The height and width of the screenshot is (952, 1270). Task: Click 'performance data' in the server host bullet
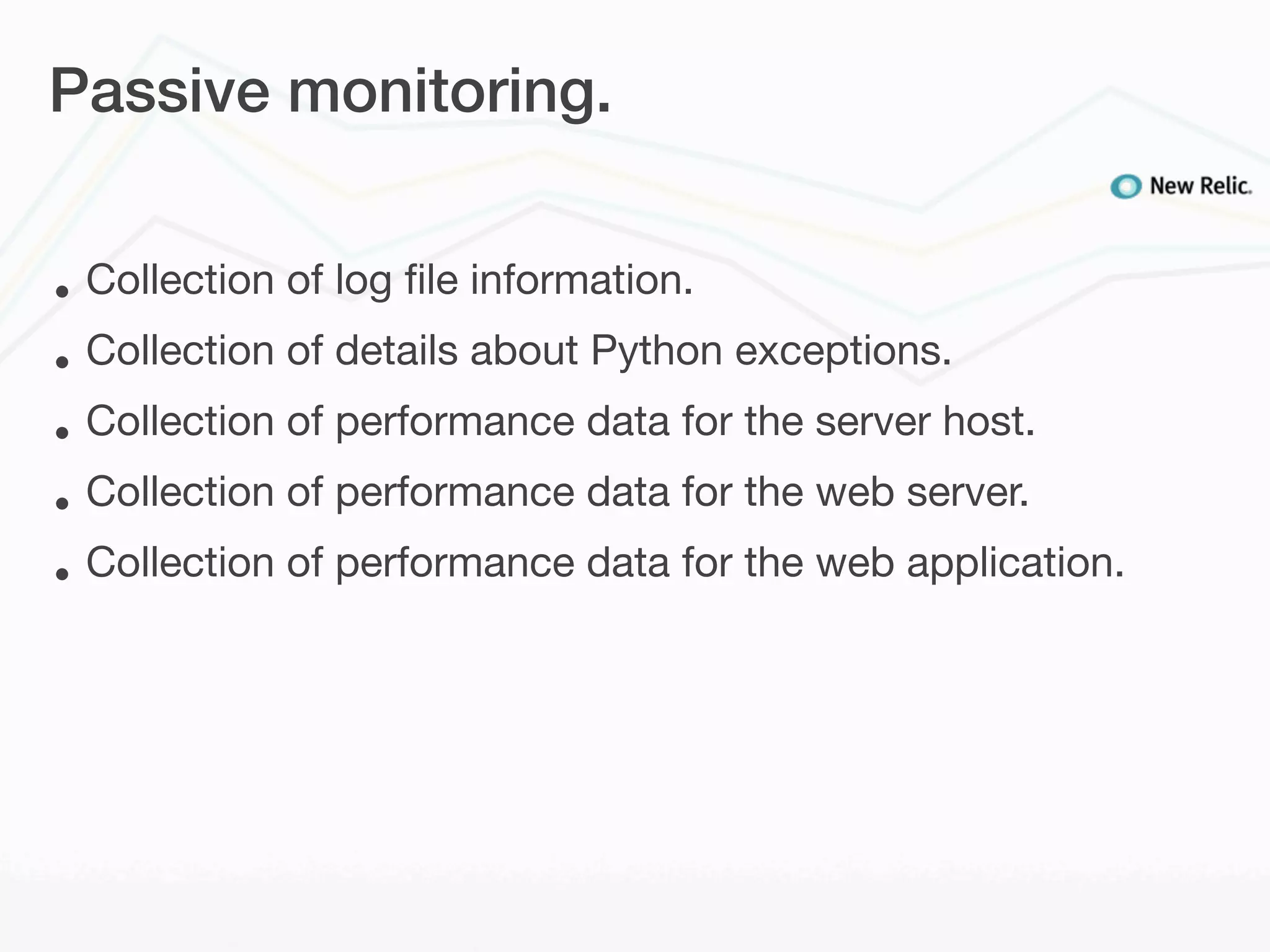click(502, 423)
